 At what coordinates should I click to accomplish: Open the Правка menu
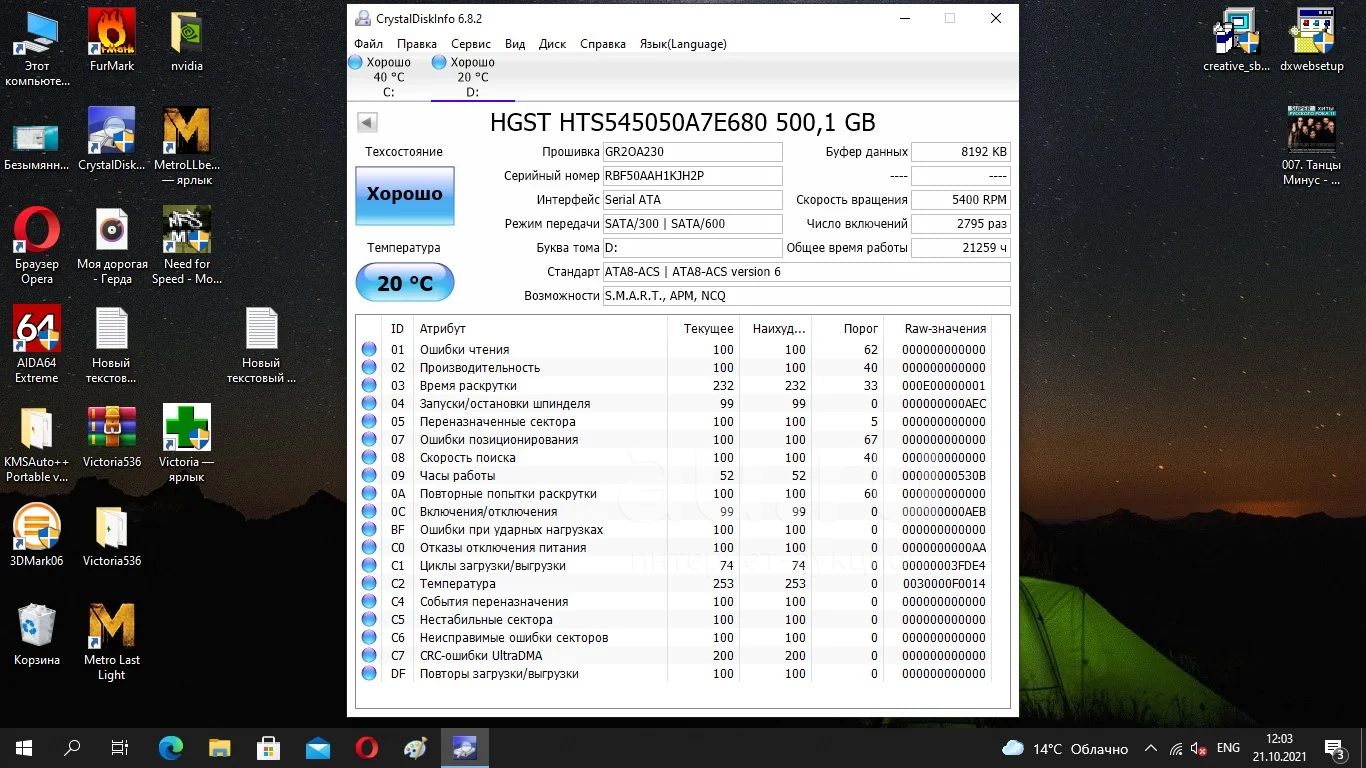click(416, 44)
